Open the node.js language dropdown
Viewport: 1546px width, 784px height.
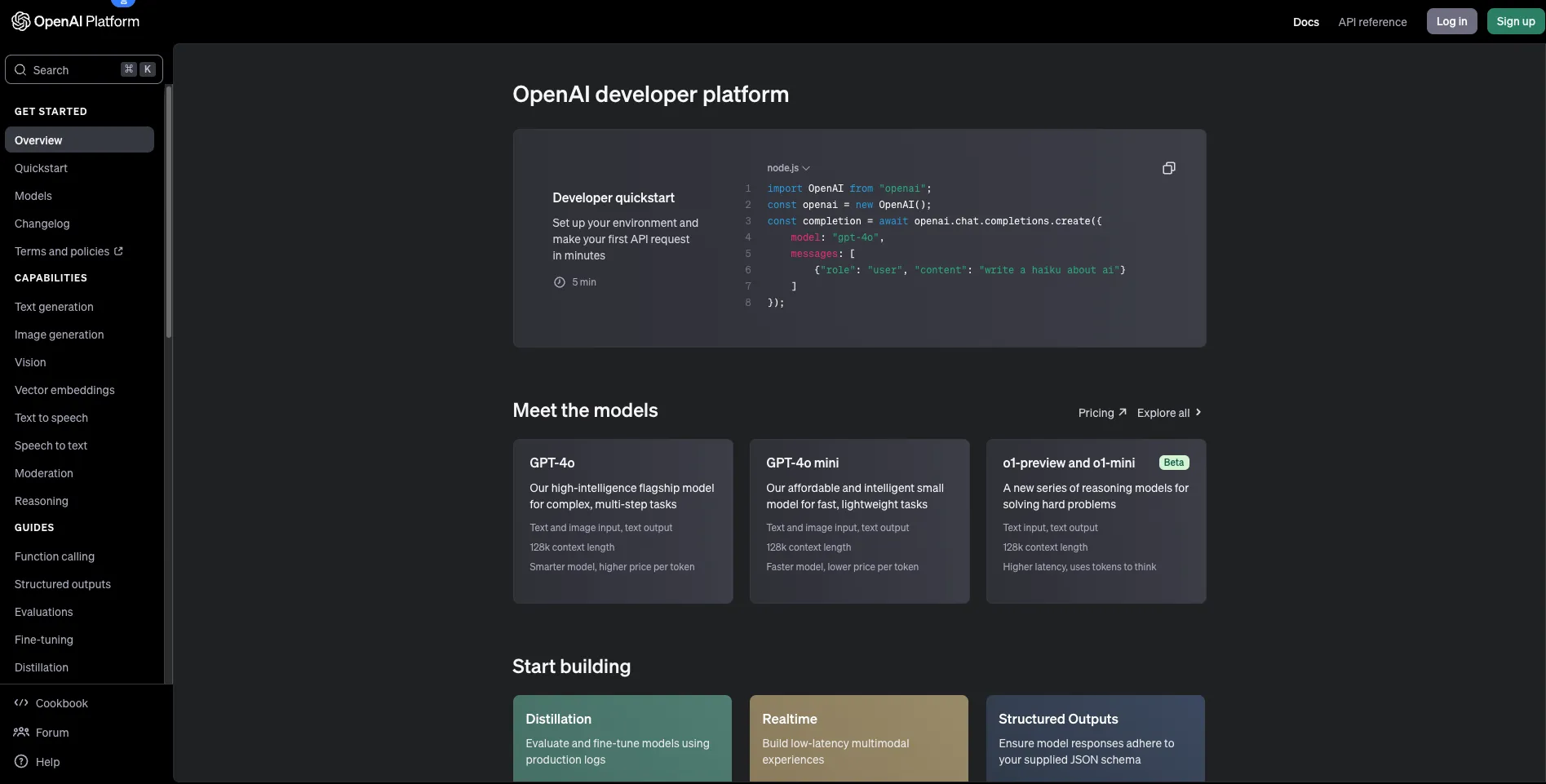tap(787, 168)
